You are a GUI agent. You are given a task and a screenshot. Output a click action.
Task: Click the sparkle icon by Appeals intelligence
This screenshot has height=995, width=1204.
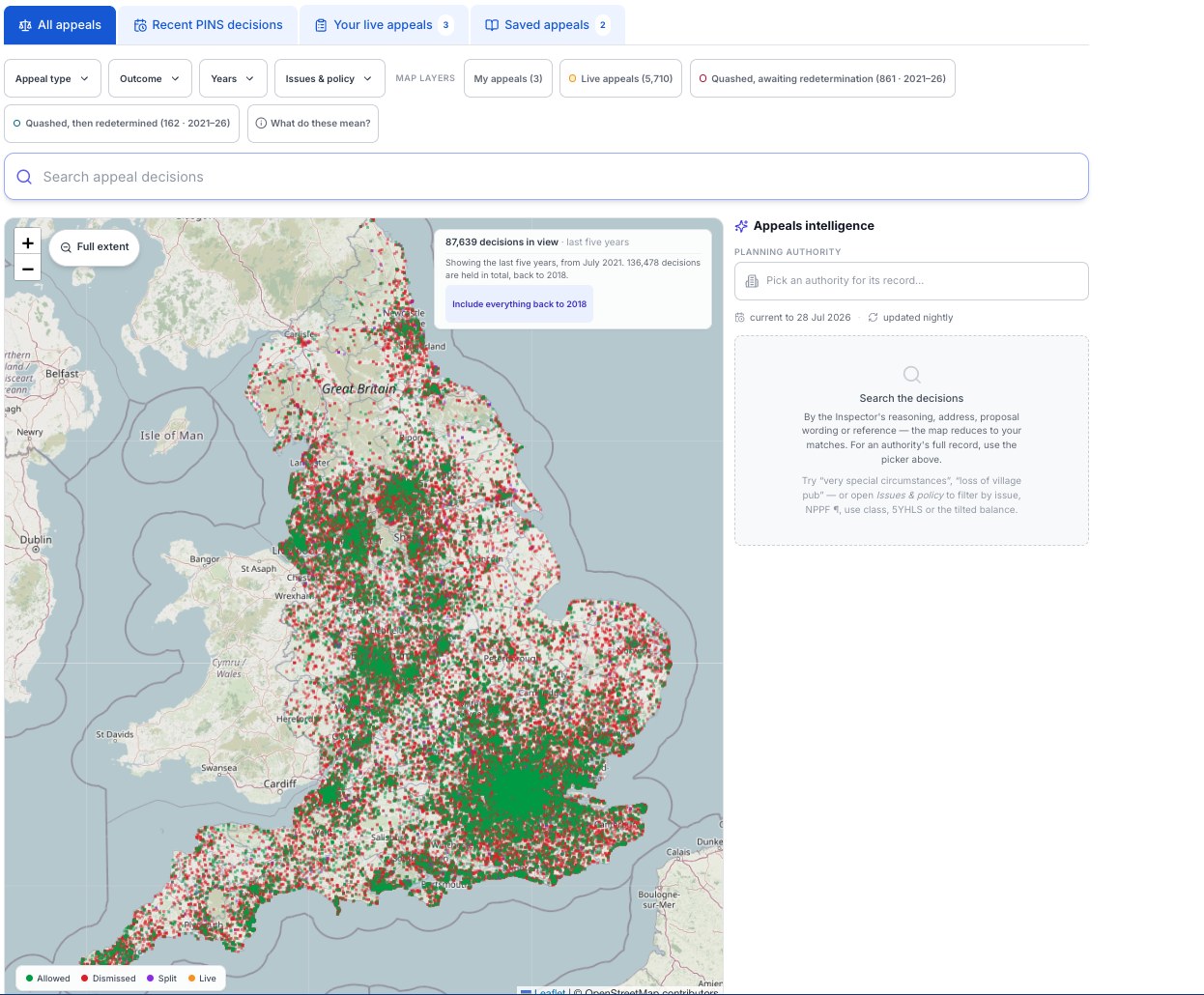(741, 226)
